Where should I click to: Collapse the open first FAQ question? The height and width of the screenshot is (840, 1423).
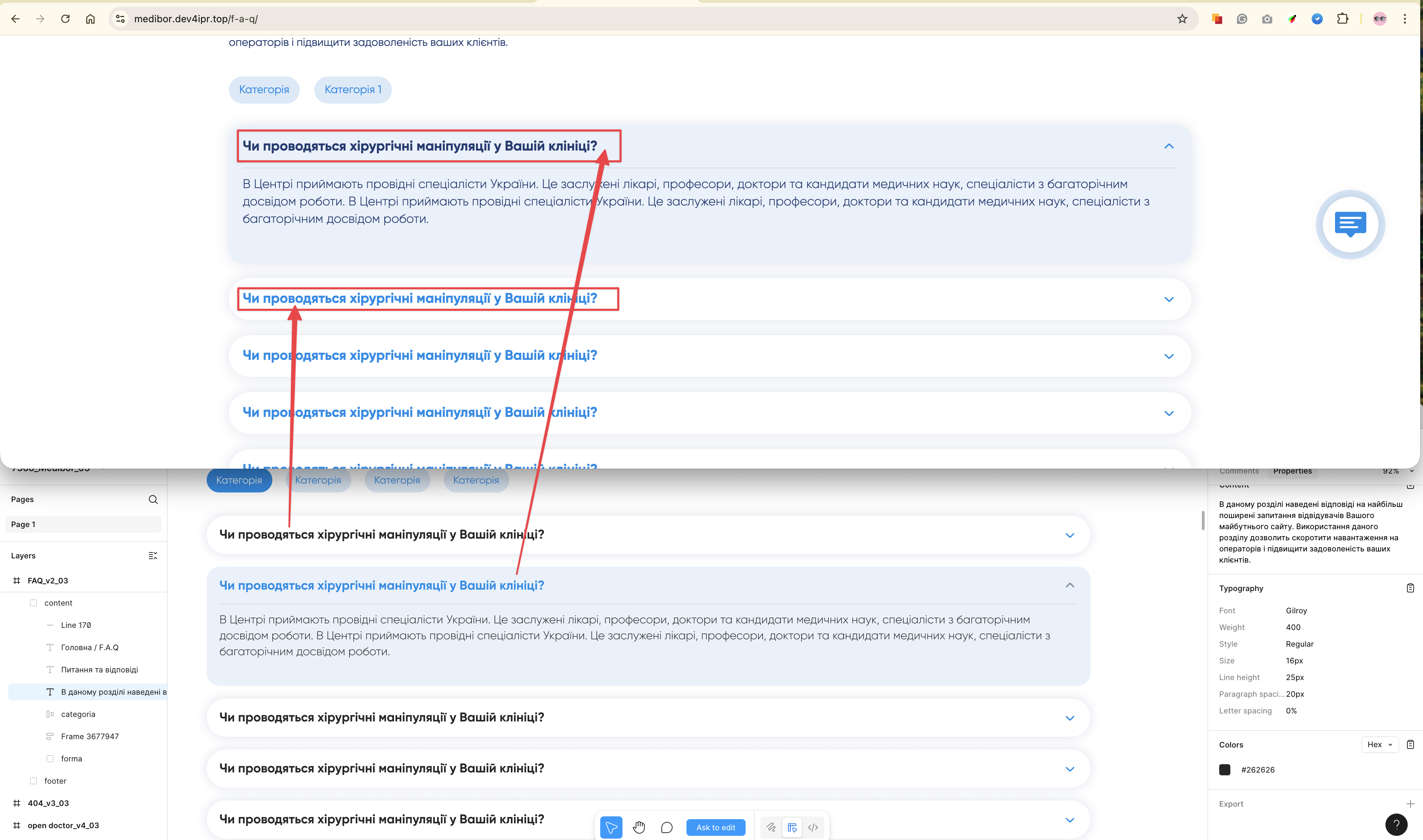1169,146
